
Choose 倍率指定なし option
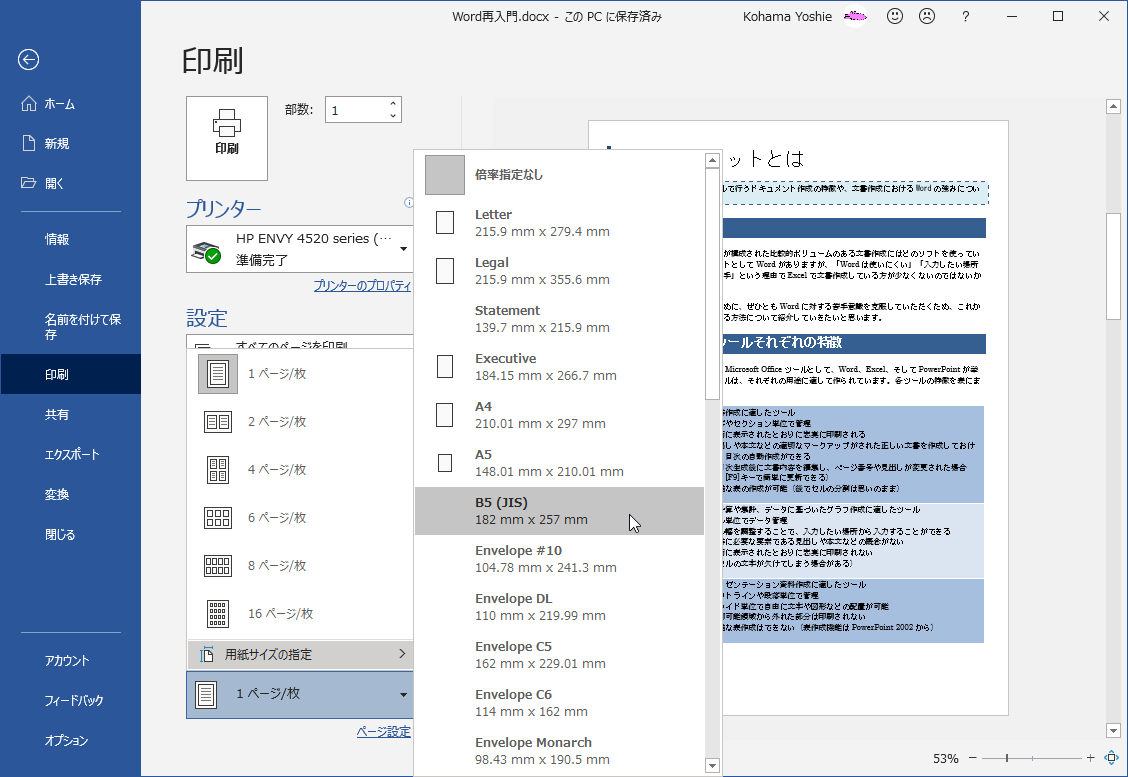[x=560, y=175]
